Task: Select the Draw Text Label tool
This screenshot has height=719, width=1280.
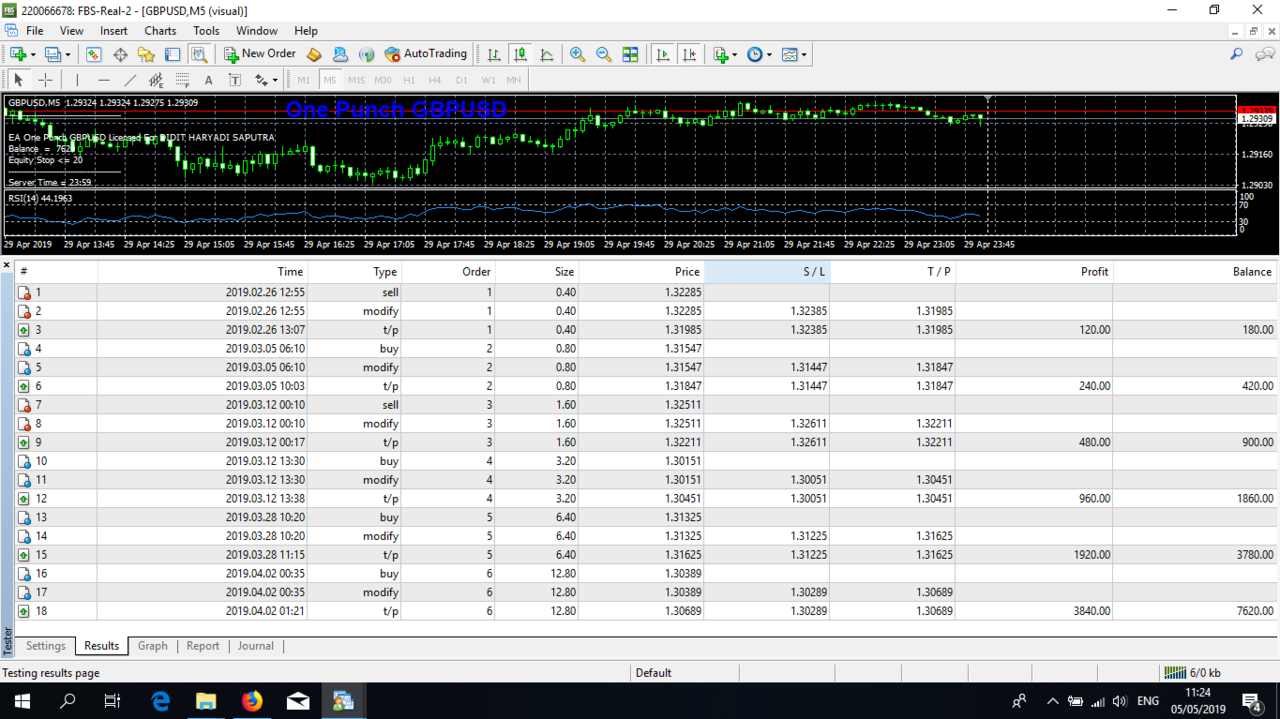Action: [235, 80]
